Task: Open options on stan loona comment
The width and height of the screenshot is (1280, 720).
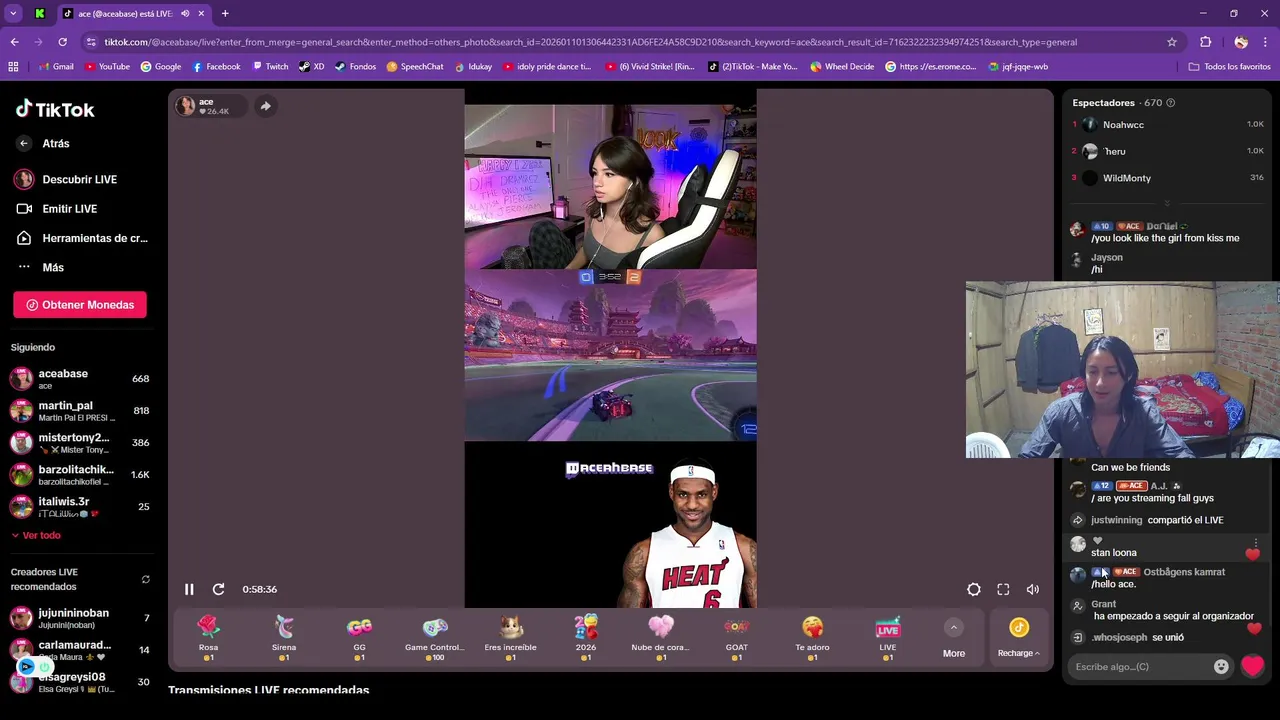Action: [x=1256, y=543]
